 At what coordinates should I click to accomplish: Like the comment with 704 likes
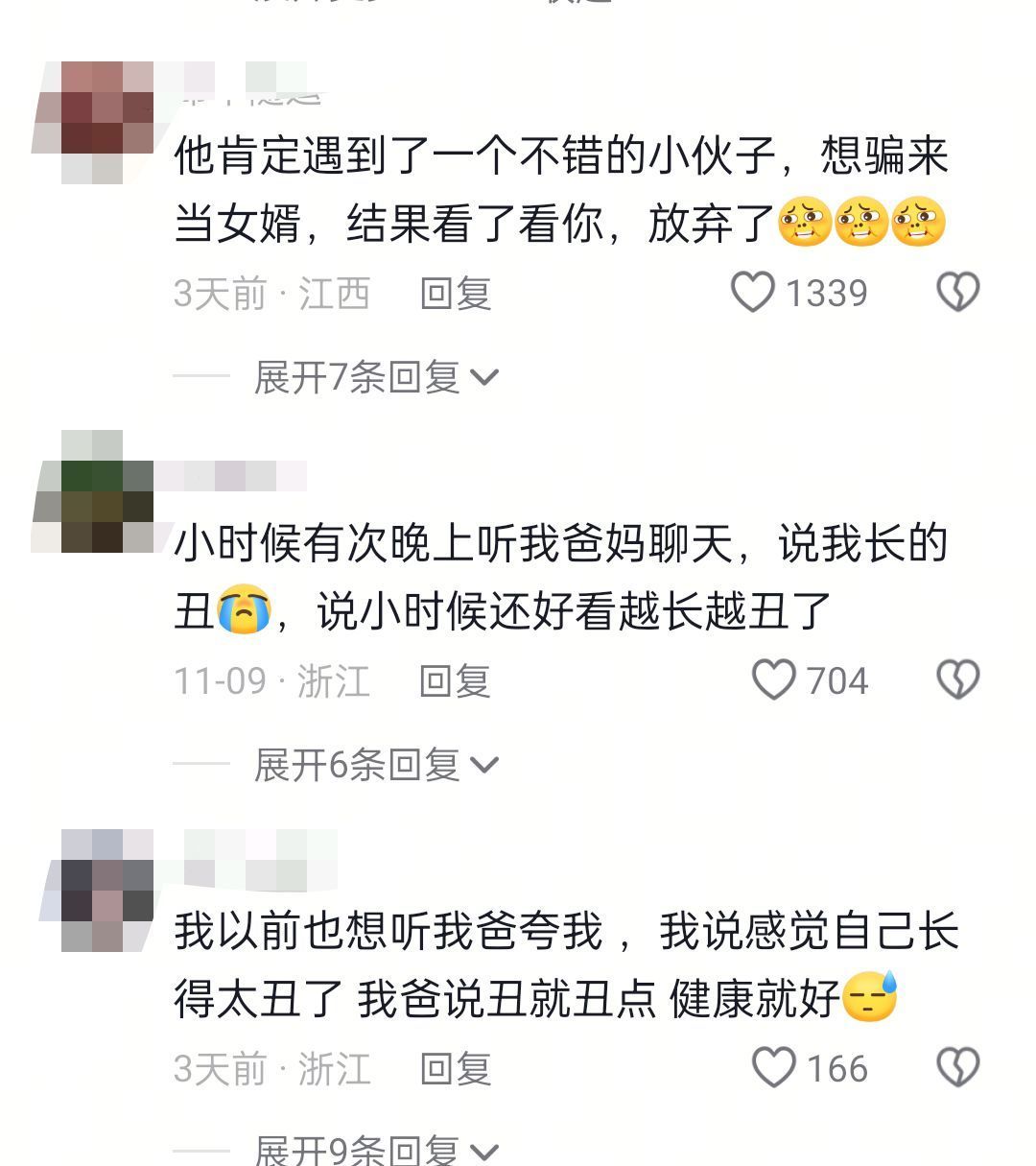click(x=774, y=680)
